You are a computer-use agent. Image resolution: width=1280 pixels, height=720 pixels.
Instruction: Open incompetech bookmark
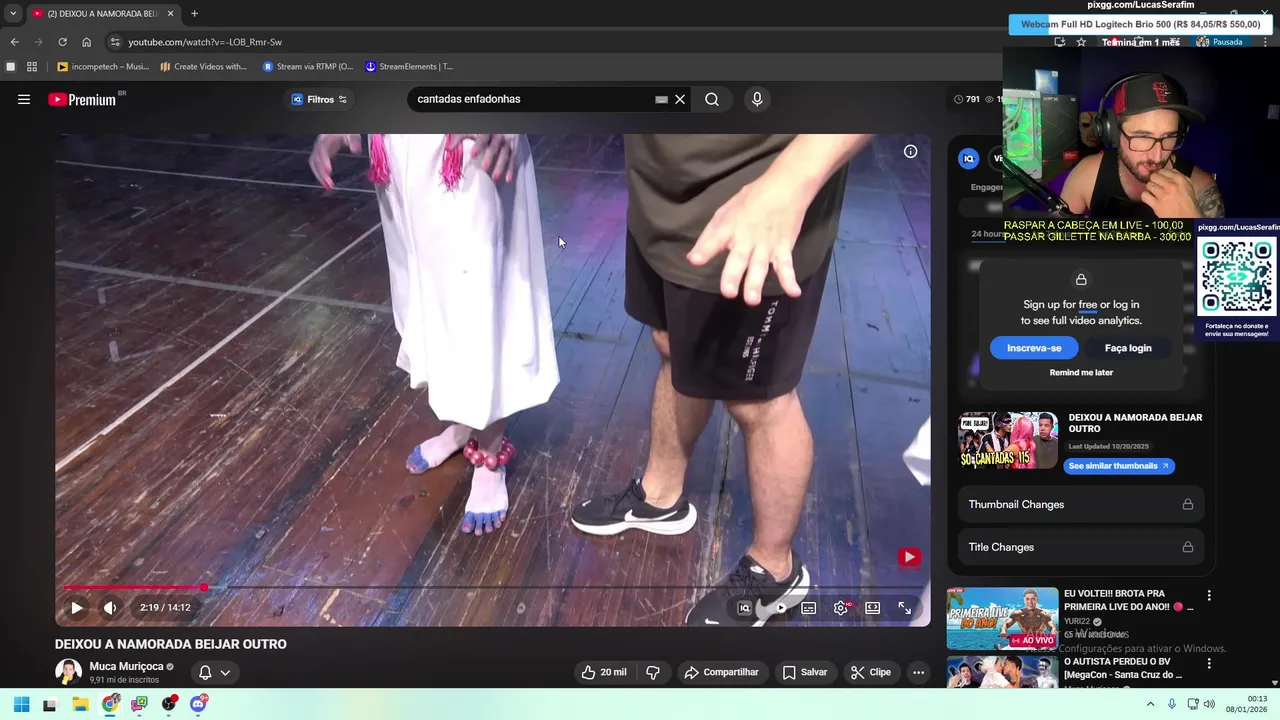tap(103, 66)
